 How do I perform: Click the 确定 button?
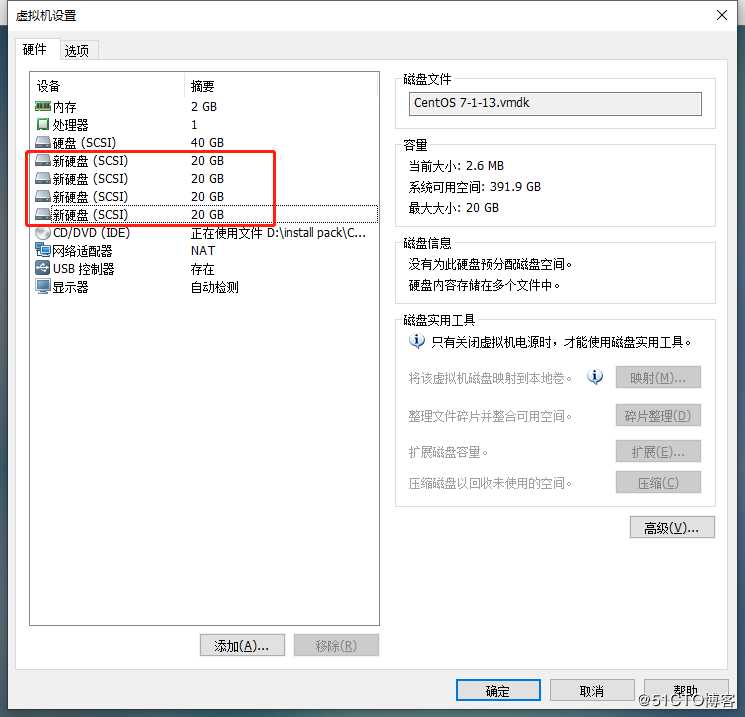498,690
